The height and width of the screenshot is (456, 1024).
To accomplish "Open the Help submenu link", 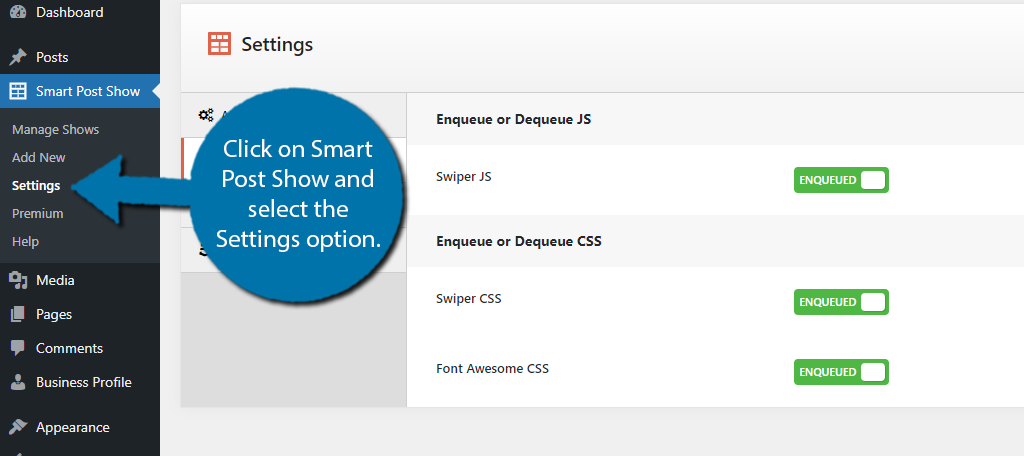I will click(25, 242).
